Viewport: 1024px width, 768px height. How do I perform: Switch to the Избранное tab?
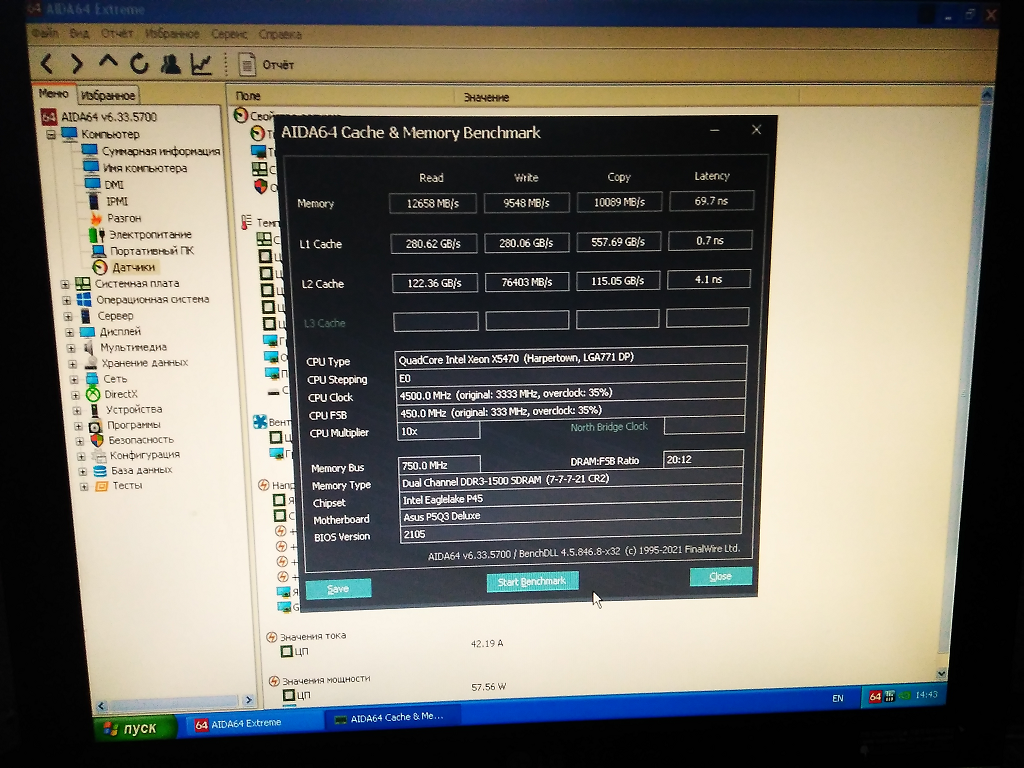pos(108,96)
